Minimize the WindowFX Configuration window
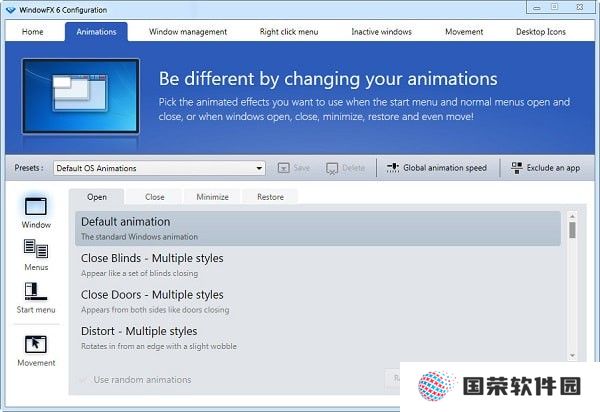Viewport: 600px width, 412px height. [x=537, y=7]
